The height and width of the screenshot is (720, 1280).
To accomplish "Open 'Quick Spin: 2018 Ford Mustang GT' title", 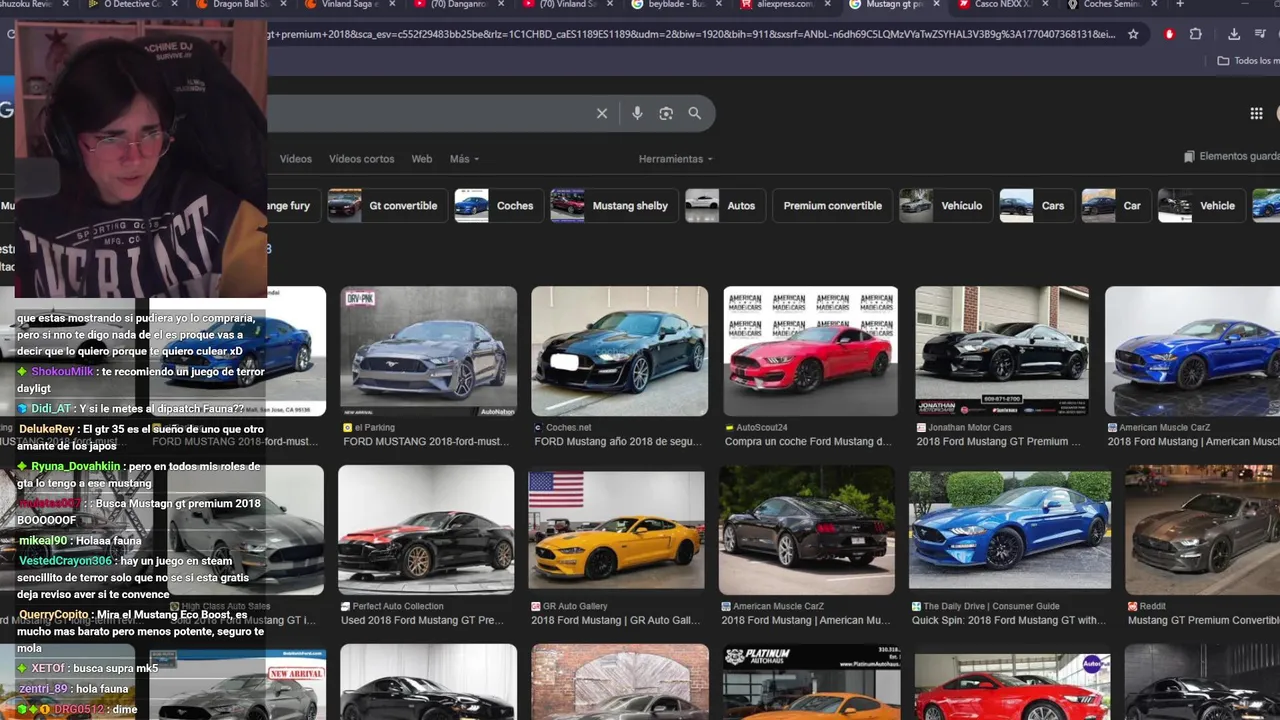I will coord(1009,620).
